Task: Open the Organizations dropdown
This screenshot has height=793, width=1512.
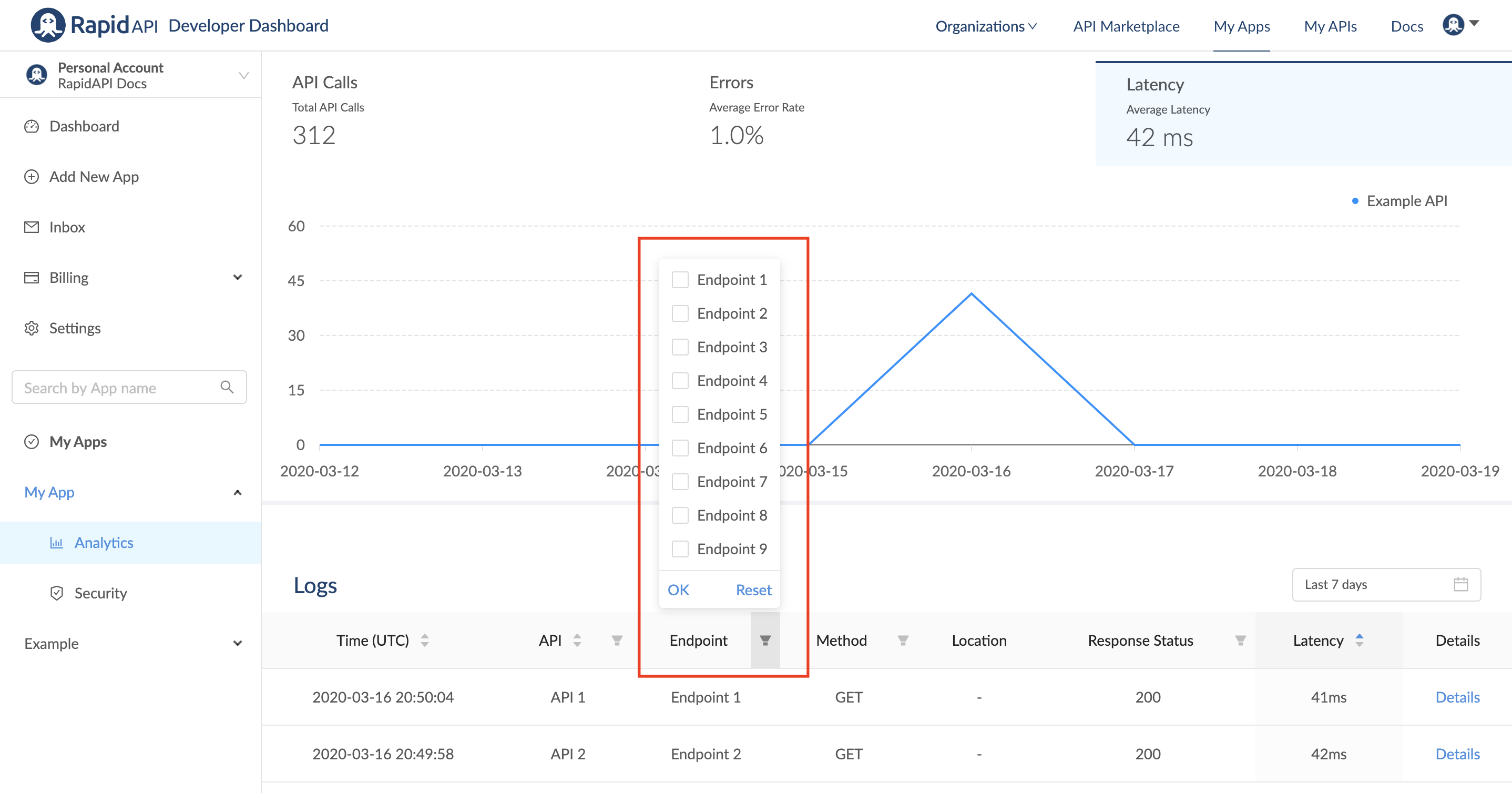Action: coord(986,26)
